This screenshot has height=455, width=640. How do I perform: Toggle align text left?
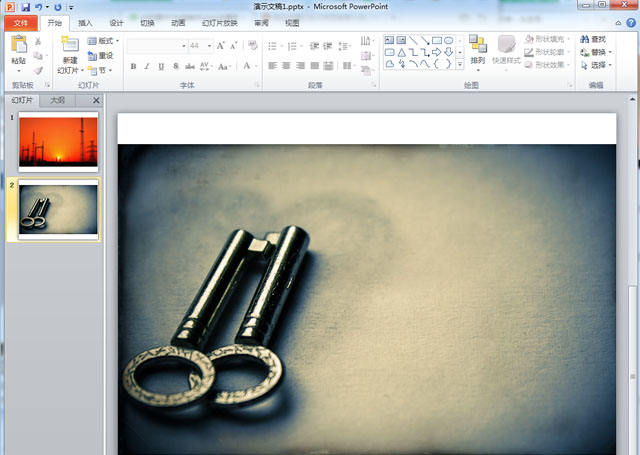[273, 66]
